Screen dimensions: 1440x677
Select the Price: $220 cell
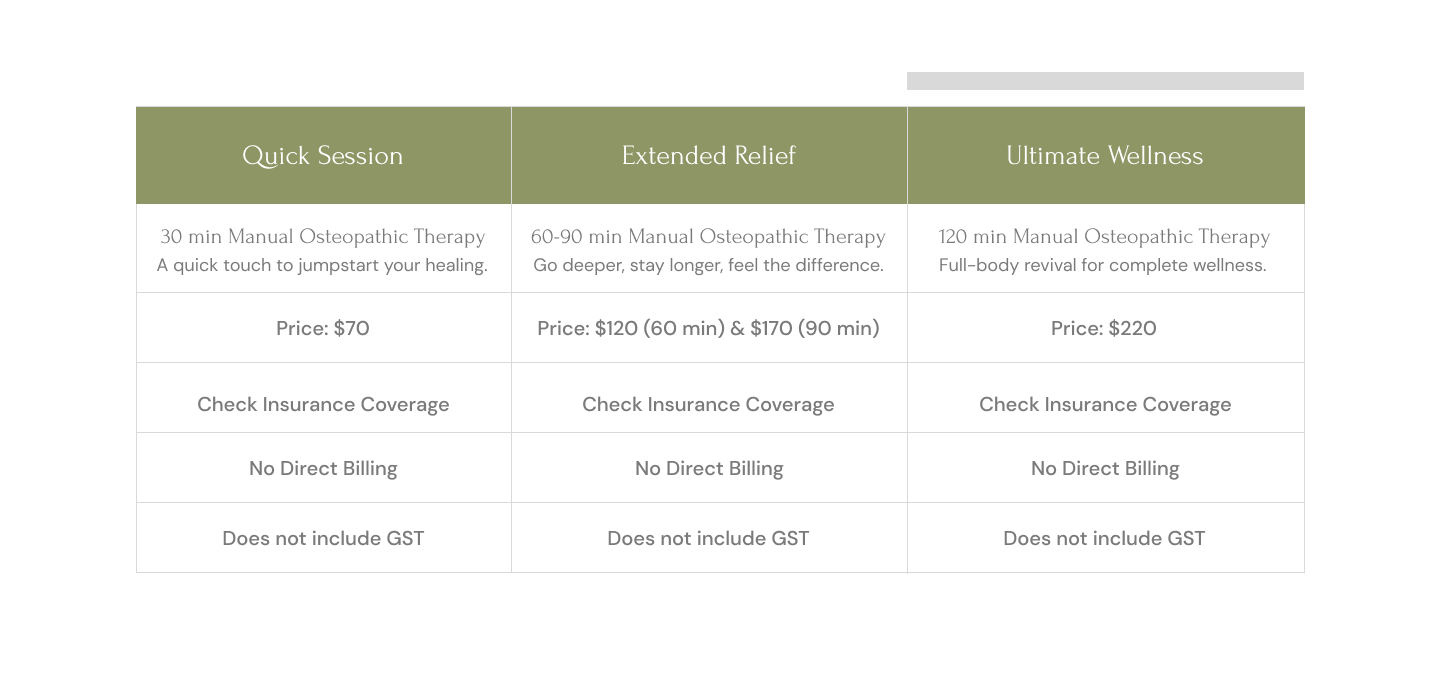(x=1104, y=328)
